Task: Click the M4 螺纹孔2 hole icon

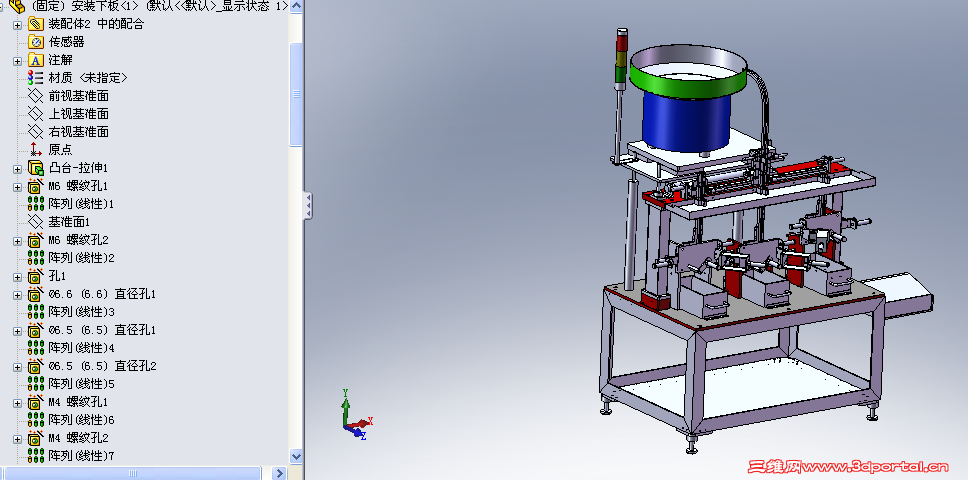Action: click(36, 438)
